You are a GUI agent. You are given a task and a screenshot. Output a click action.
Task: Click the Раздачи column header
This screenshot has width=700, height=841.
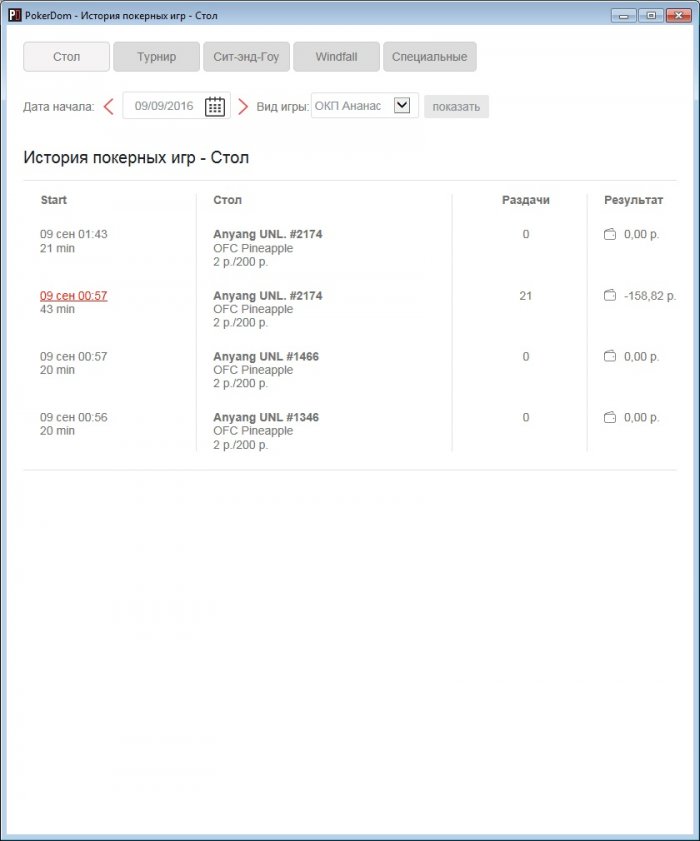526,200
